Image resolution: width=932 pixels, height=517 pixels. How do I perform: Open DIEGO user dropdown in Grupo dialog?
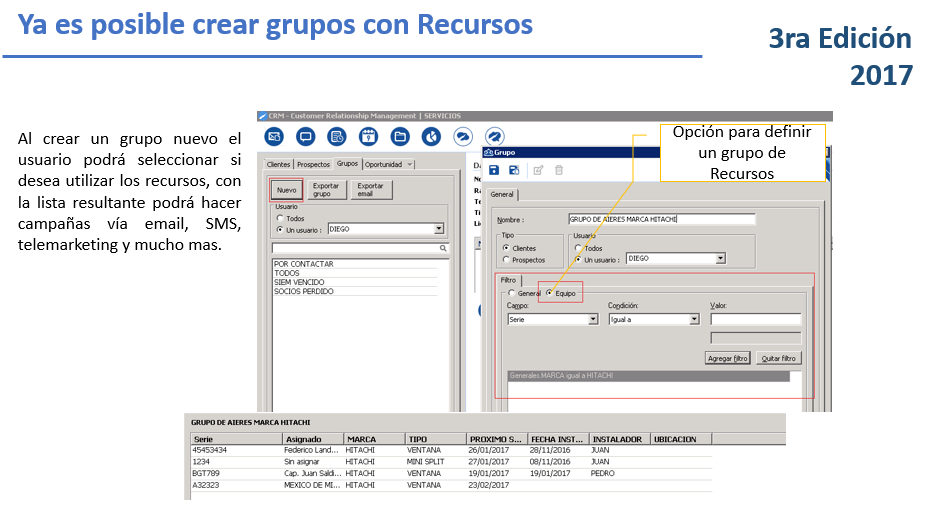coord(720,258)
